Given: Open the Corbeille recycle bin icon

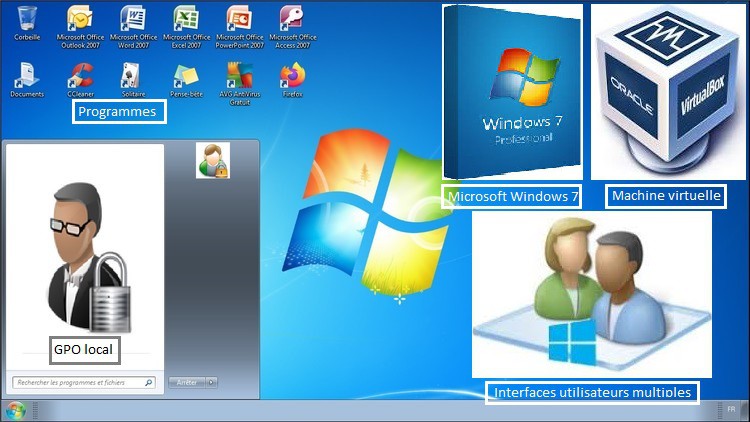Looking at the screenshot, I should point(27,23).
